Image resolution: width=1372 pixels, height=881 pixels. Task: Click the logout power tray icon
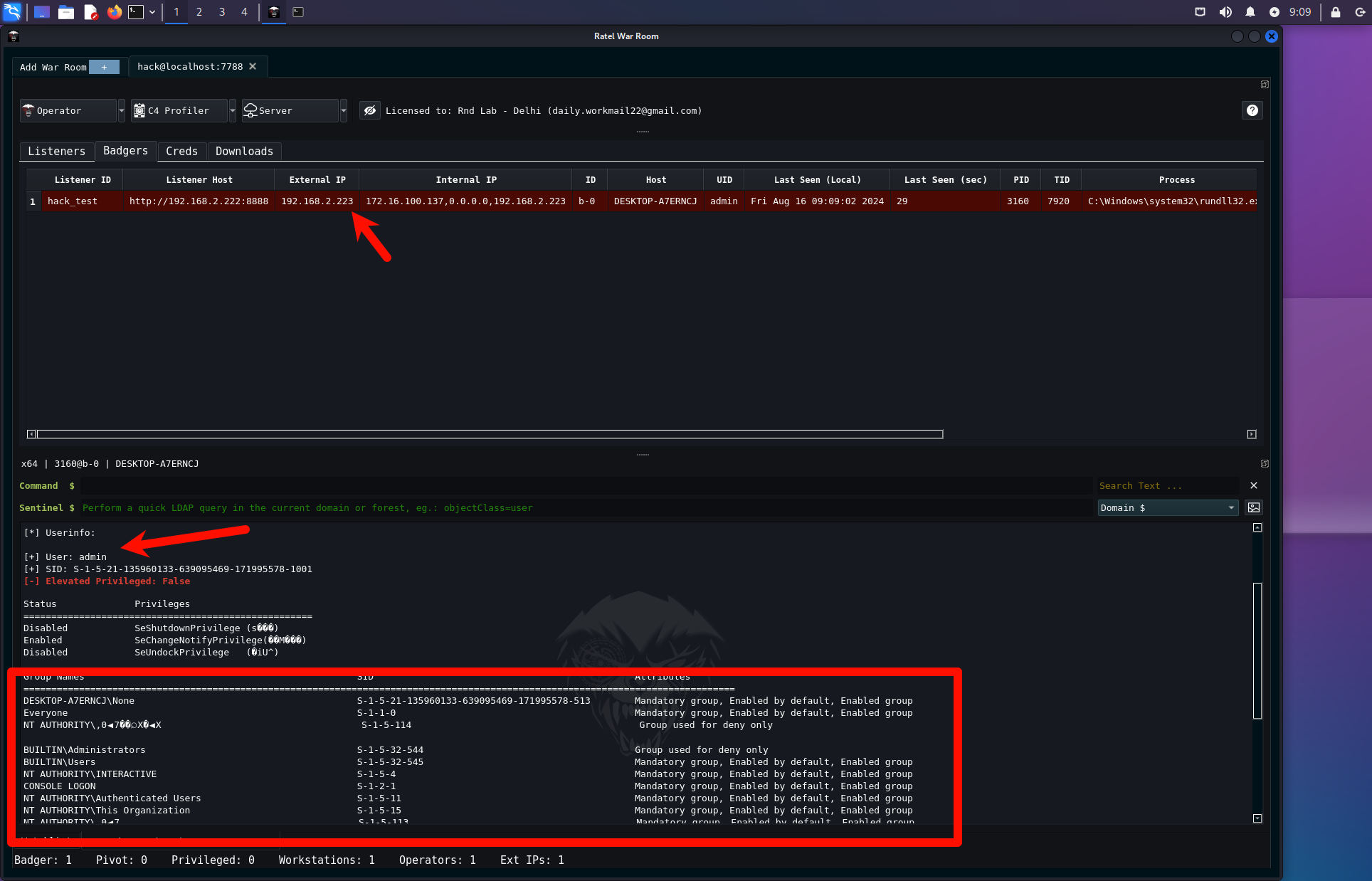[1360, 12]
